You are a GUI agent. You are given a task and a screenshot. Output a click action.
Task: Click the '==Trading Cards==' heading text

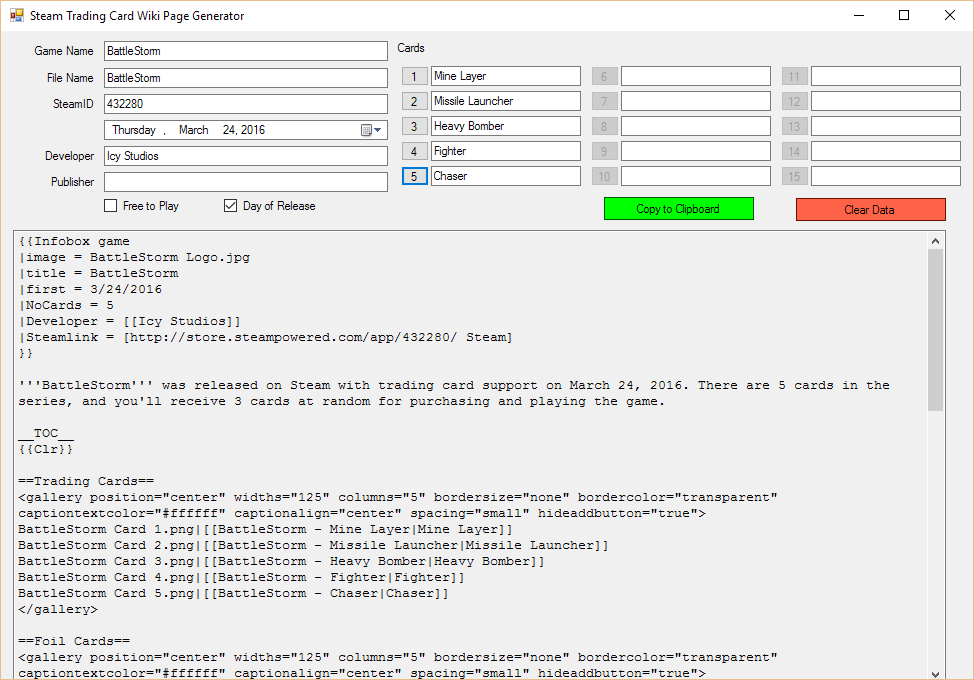86,481
